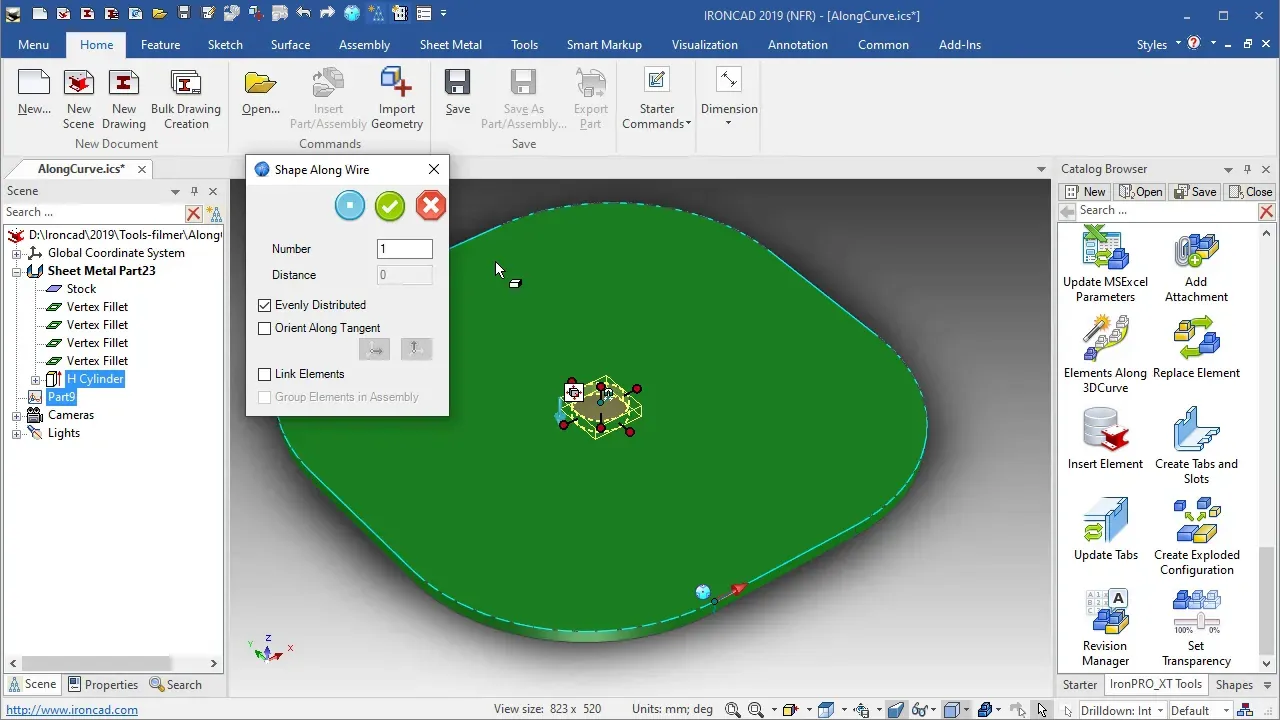1280x720 pixels.
Task: Click Import Geometry icon
Action: coord(397,83)
